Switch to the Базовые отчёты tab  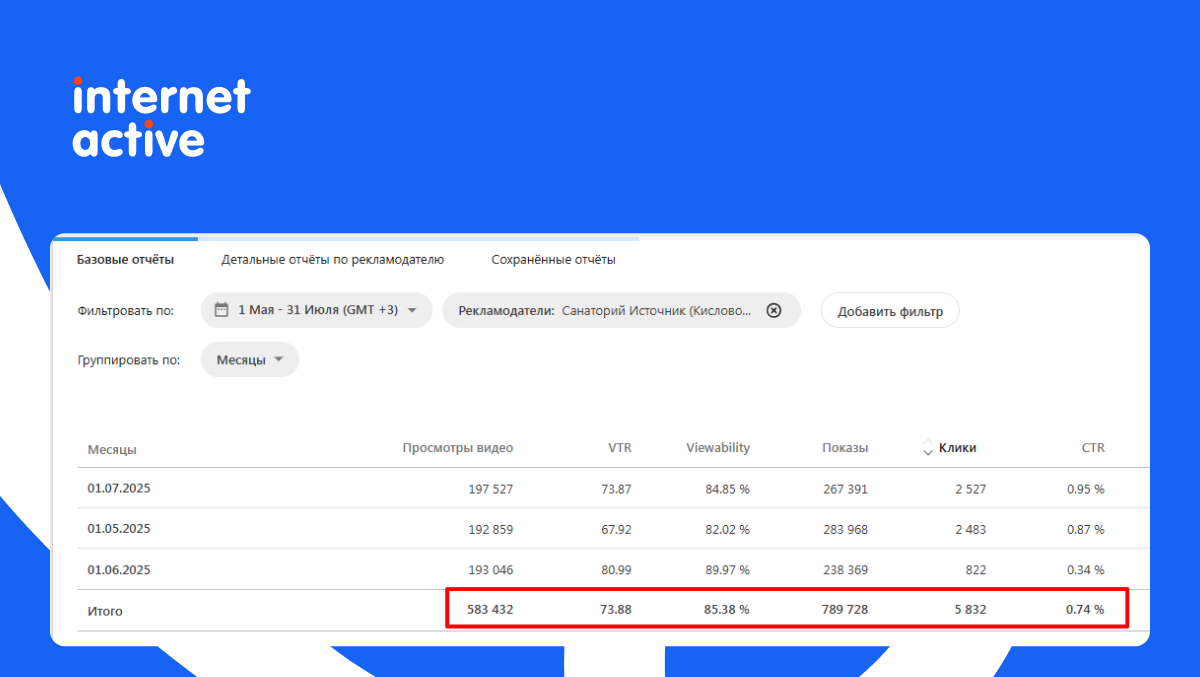coord(126,260)
